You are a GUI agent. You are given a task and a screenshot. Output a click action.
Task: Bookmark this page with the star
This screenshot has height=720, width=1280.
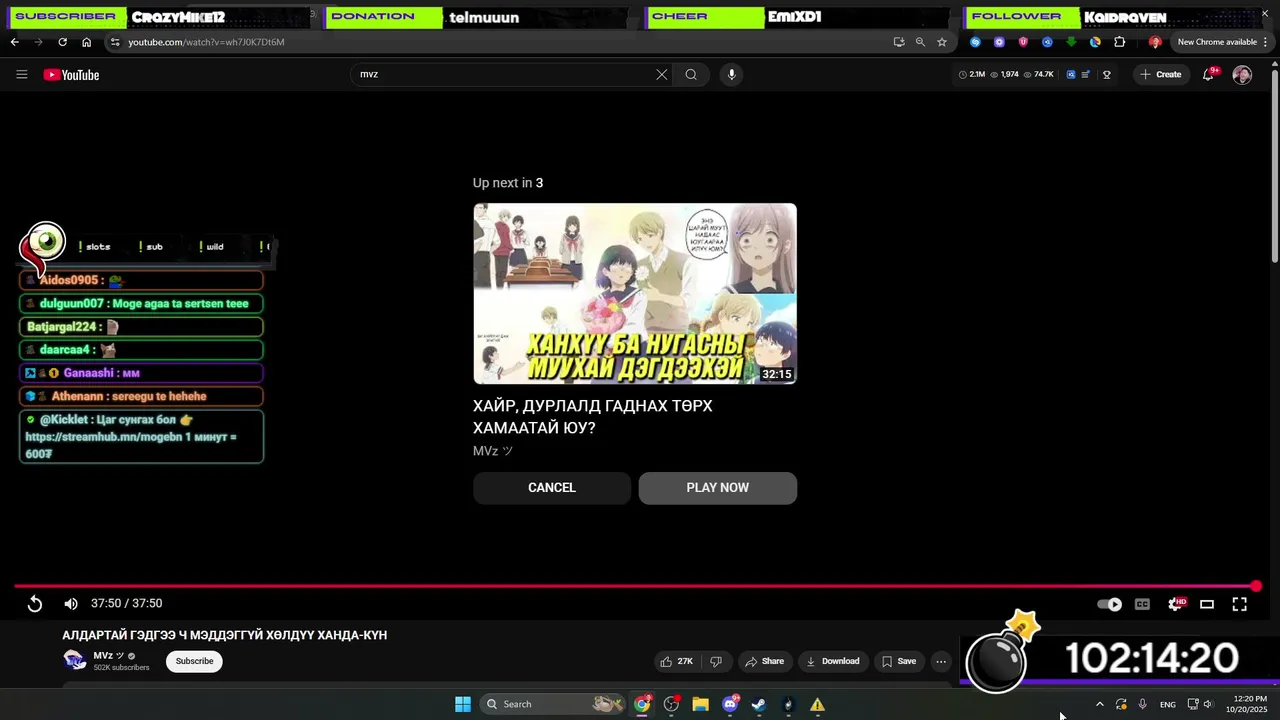[x=942, y=42]
